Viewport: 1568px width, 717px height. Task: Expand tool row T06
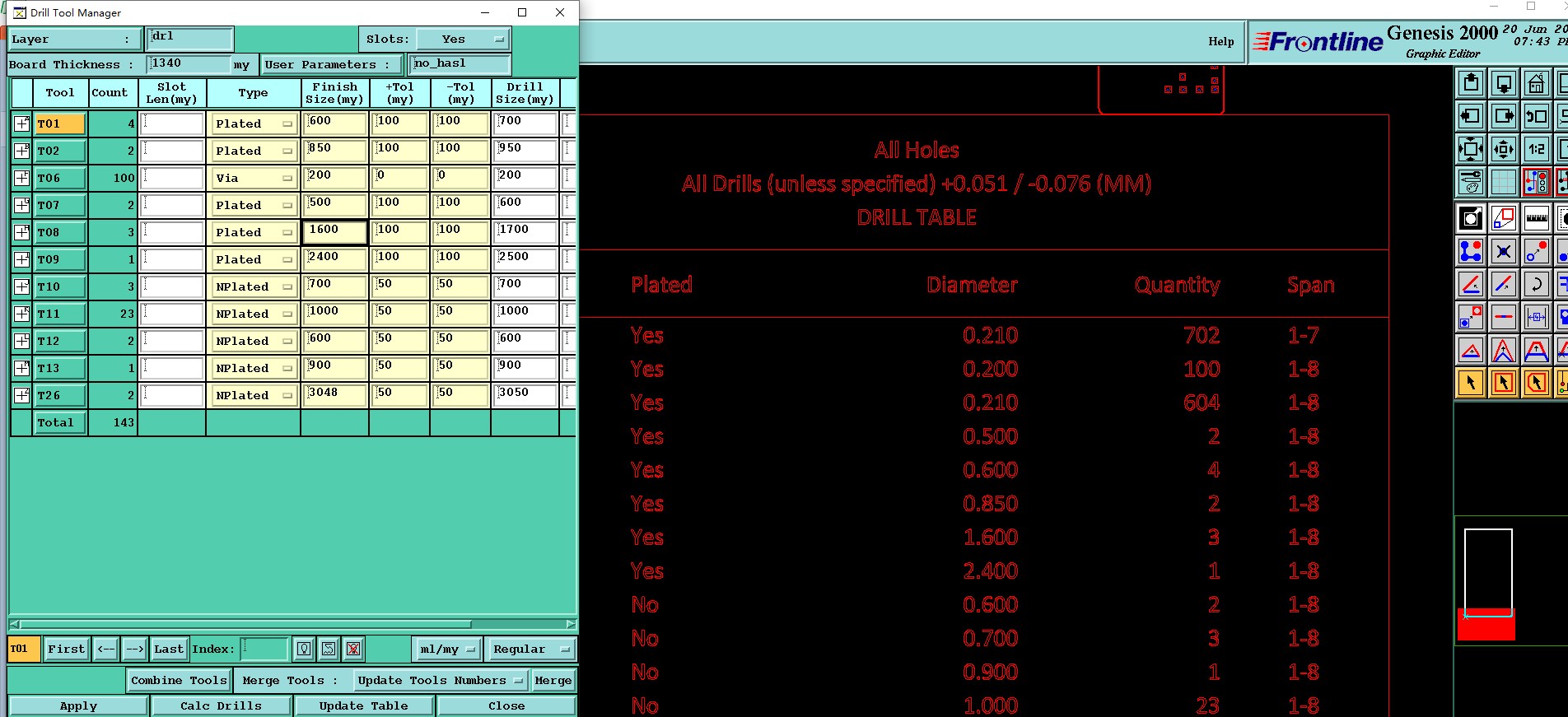(22, 178)
